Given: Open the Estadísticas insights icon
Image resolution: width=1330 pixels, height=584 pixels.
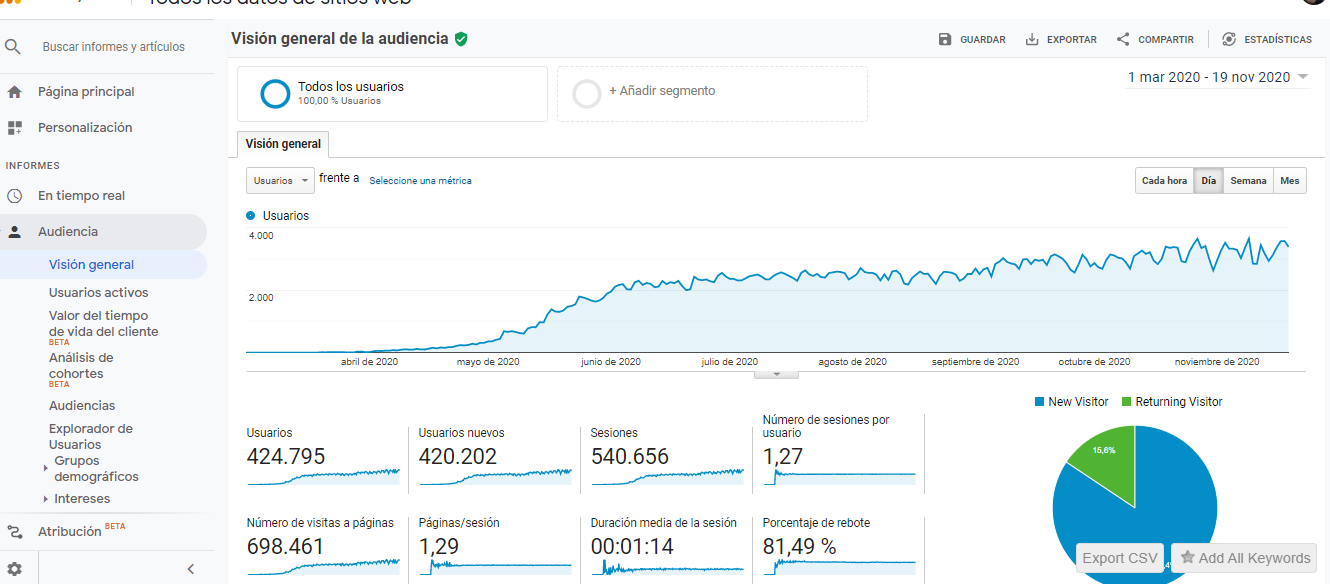Looking at the screenshot, I should pyautogui.click(x=1229, y=40).
